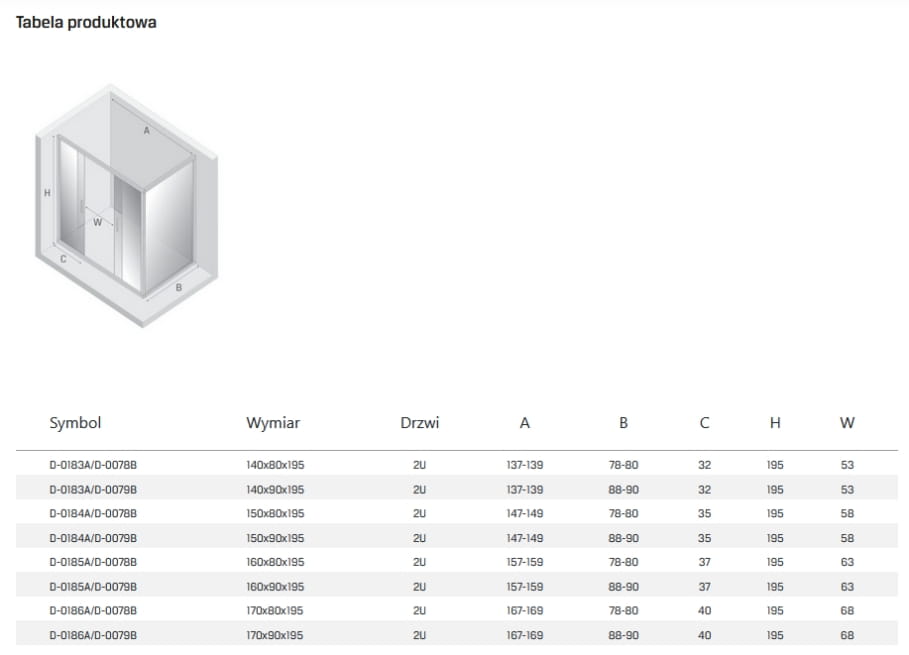Click the H column header in table

[775, 423]
